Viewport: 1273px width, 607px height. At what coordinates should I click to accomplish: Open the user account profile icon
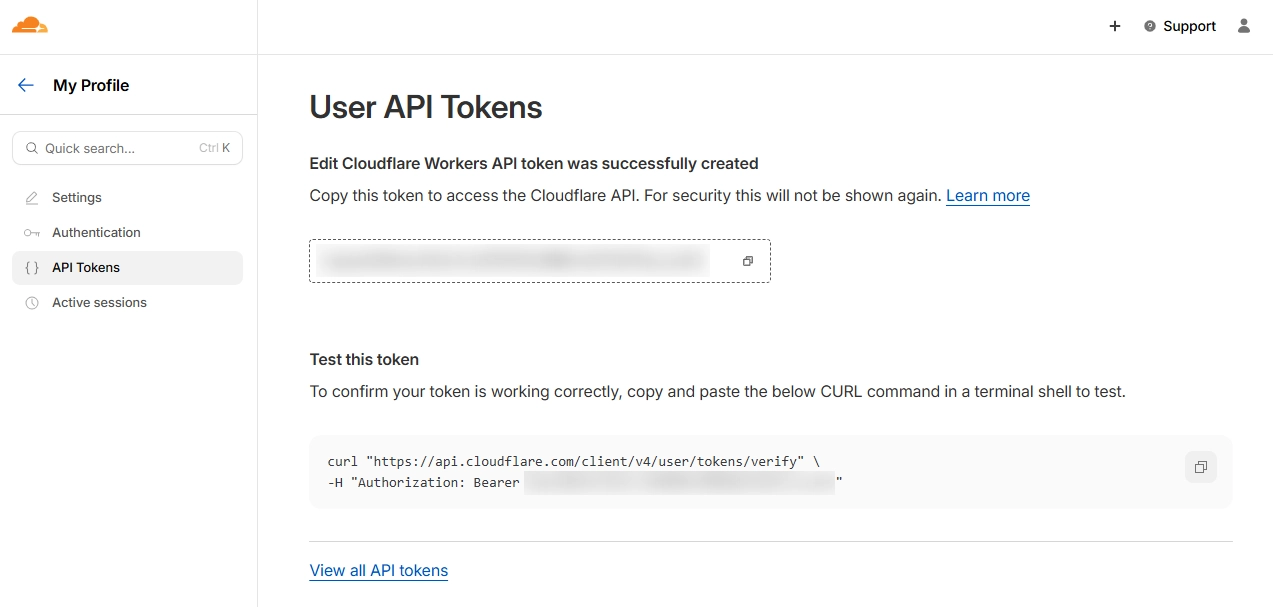(x=1244, y=26)
